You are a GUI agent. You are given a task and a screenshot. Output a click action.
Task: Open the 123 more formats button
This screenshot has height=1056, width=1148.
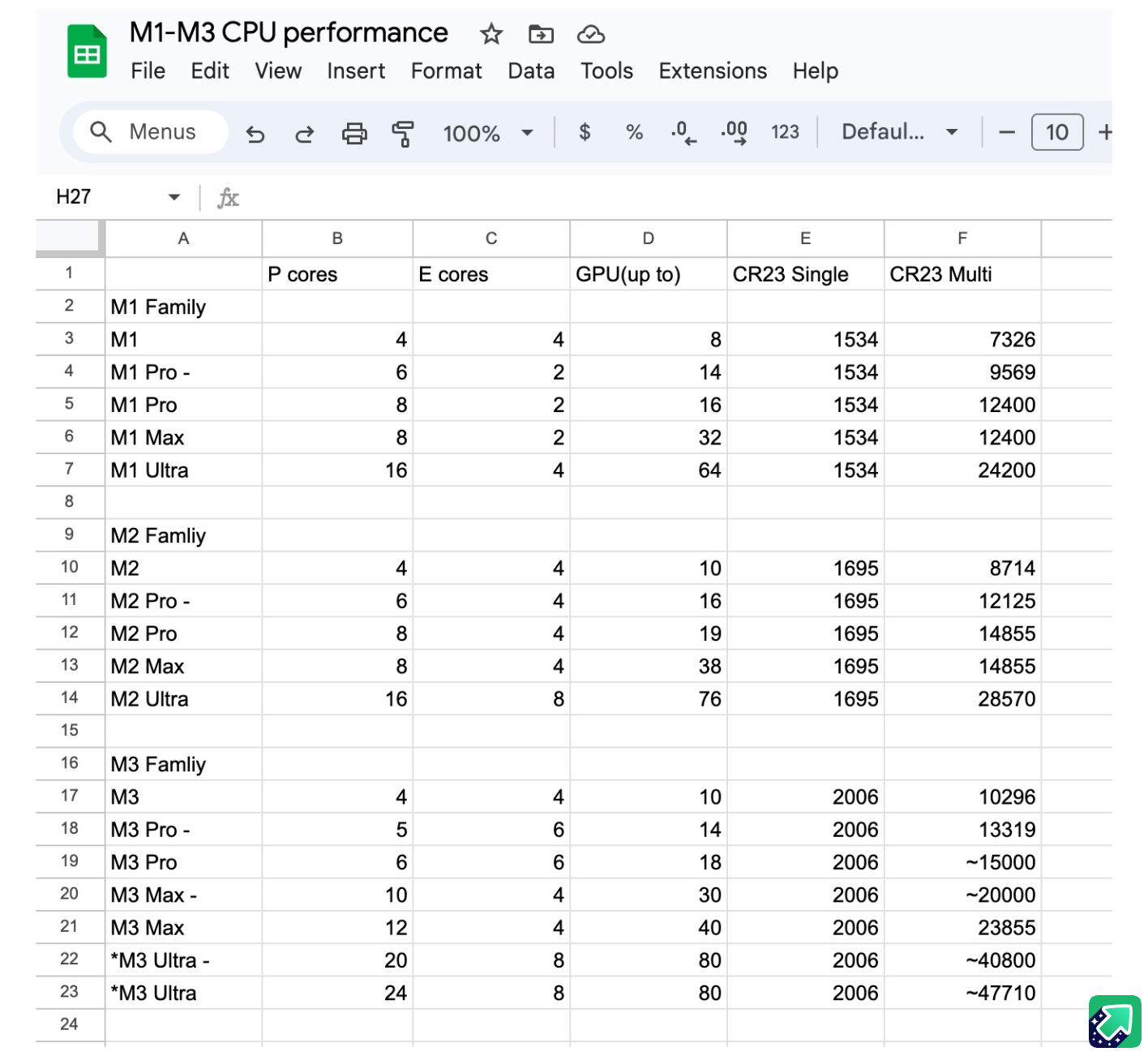785,132
